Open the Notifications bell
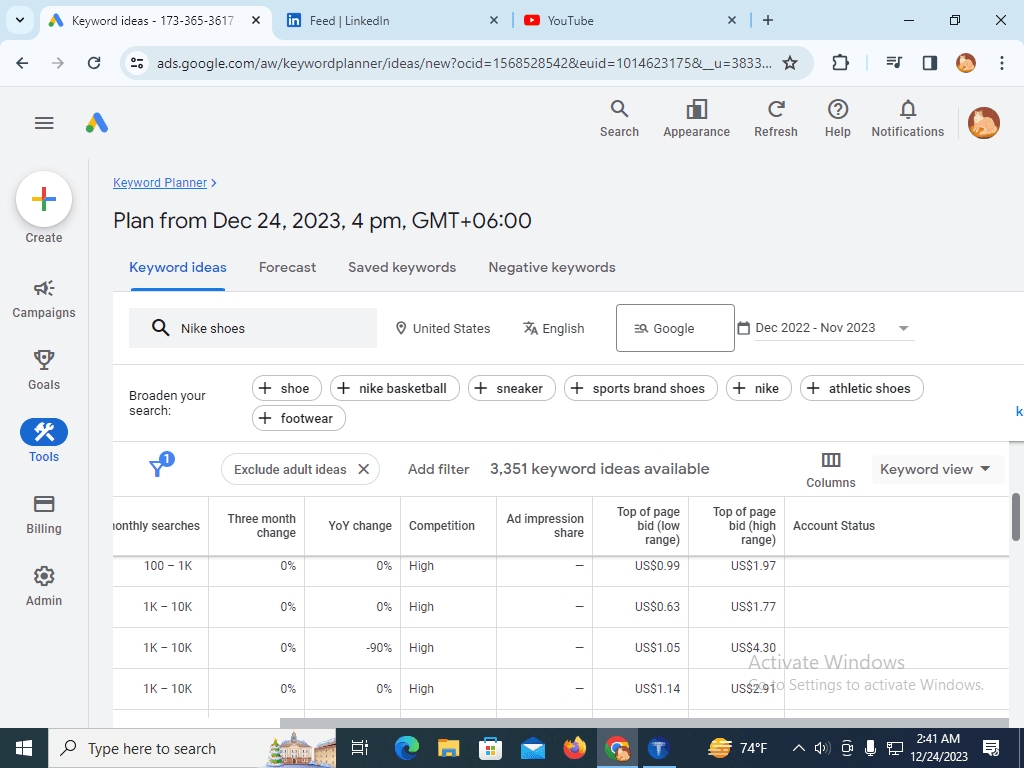This screenshot has width=1024, height=768. tap(907, 119)
